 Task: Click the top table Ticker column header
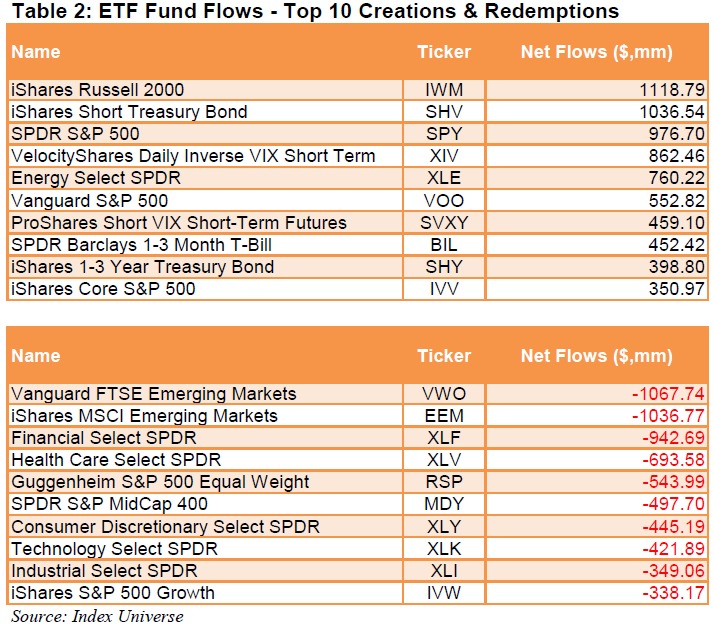point(443,52)
